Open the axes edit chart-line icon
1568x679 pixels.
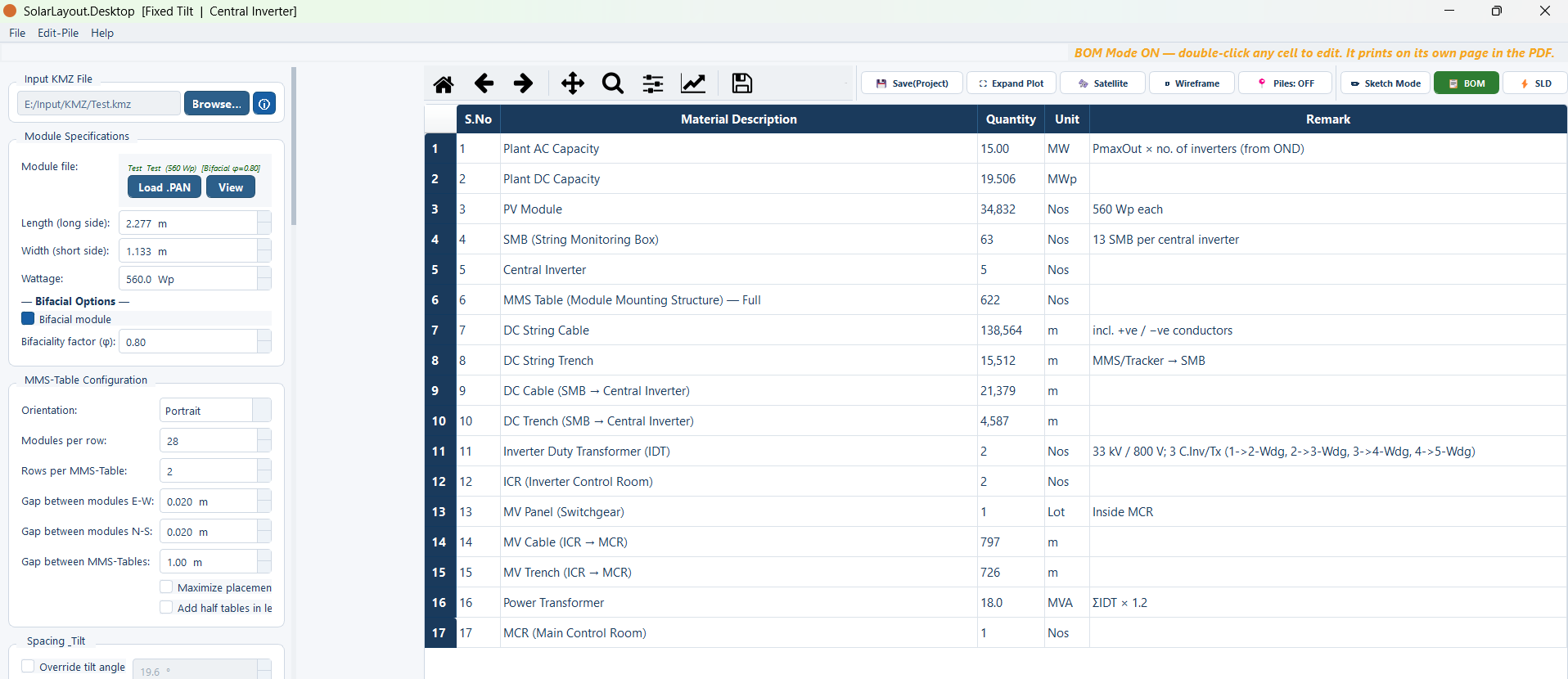[x=693, y=83]
